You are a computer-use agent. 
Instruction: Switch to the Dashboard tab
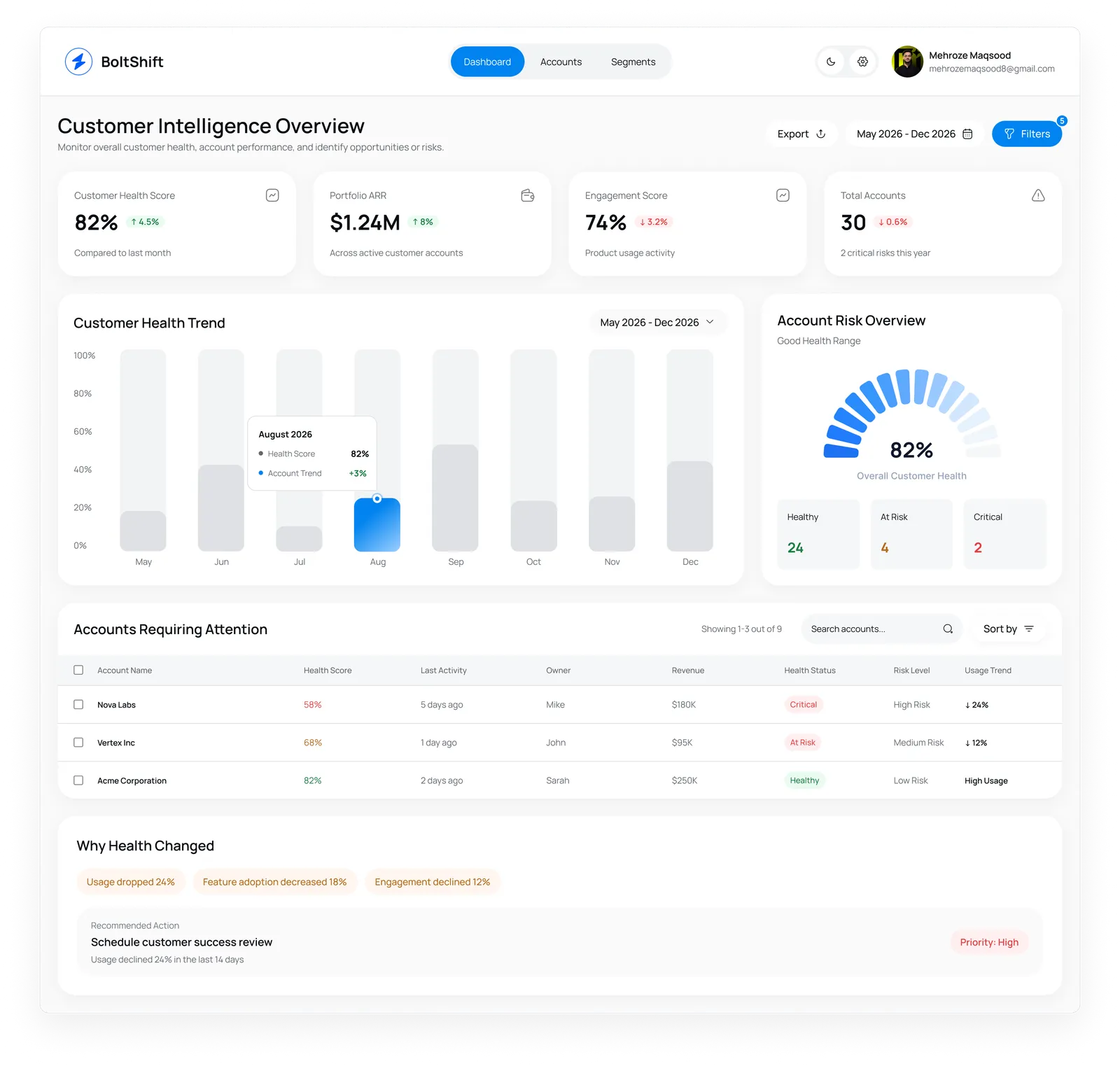pyautogui.click(x=487, y=62)
